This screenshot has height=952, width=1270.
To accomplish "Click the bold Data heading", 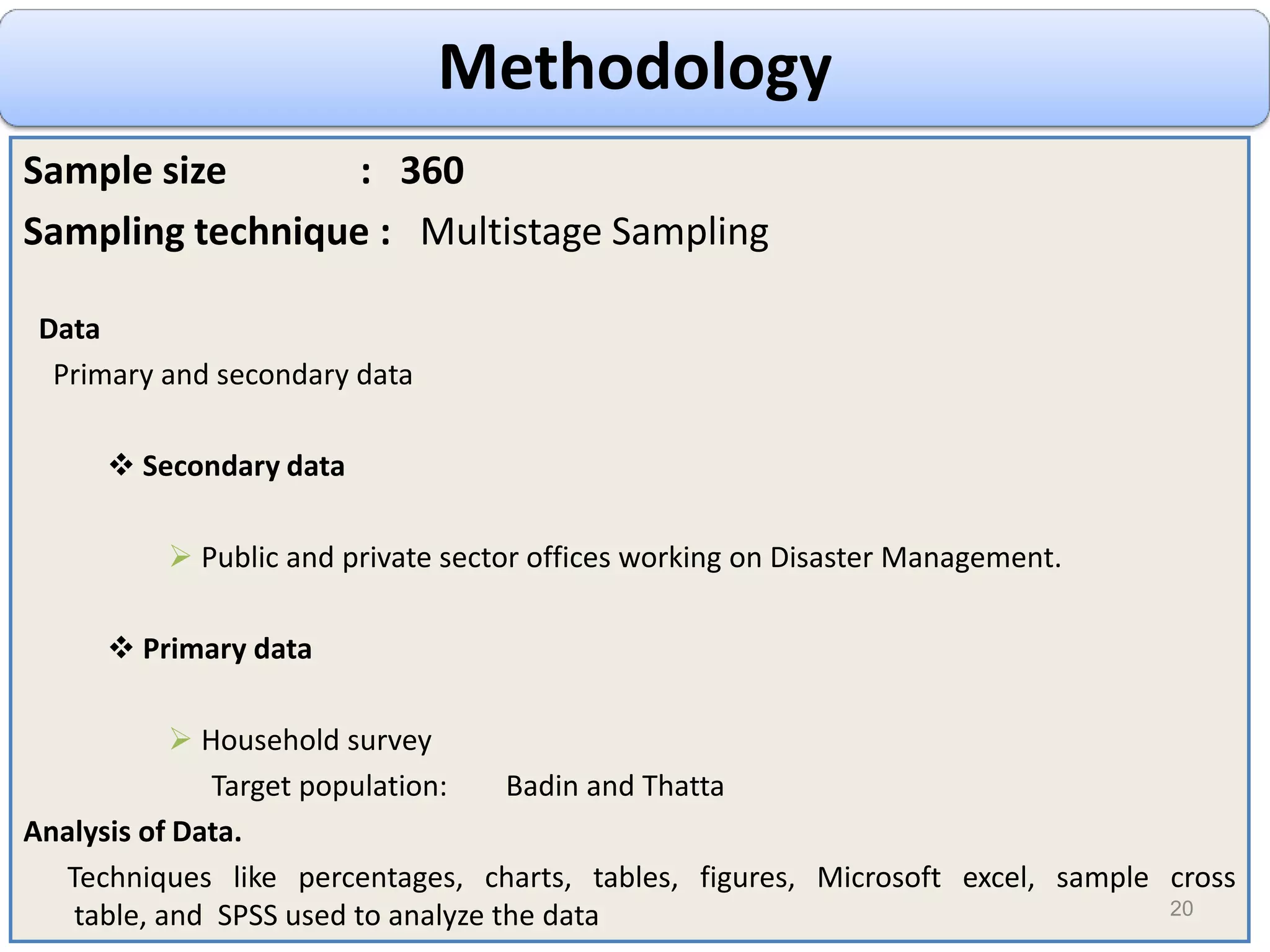I will [69, 329].
